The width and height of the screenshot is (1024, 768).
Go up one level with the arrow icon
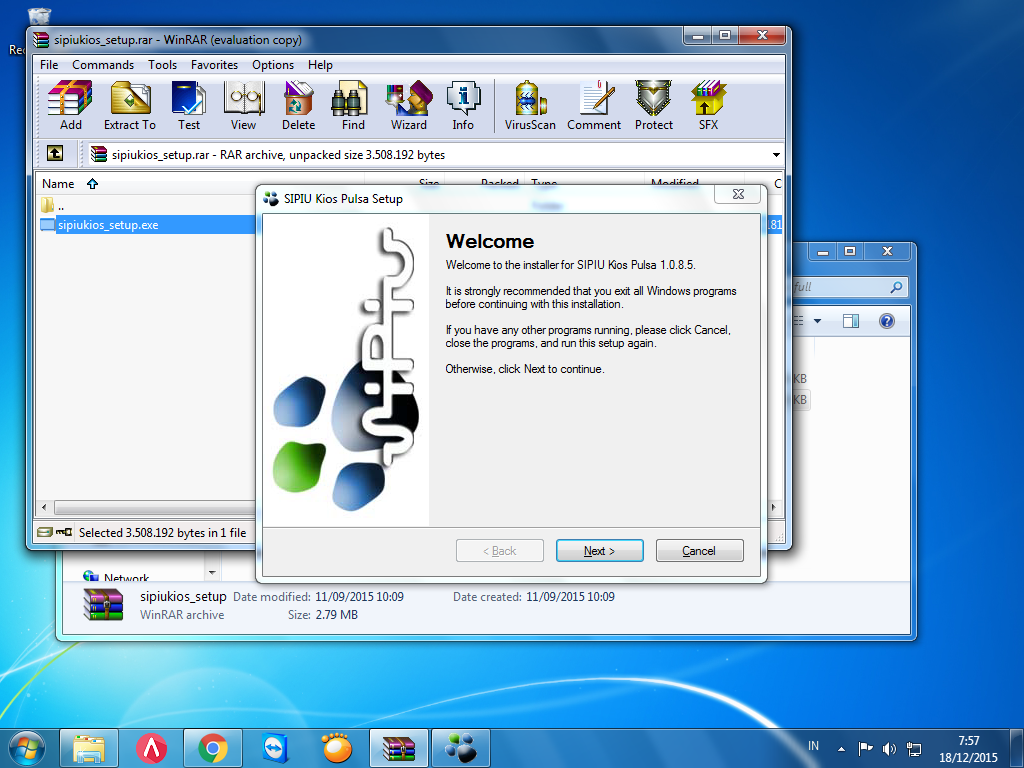(x=55, y=153)
